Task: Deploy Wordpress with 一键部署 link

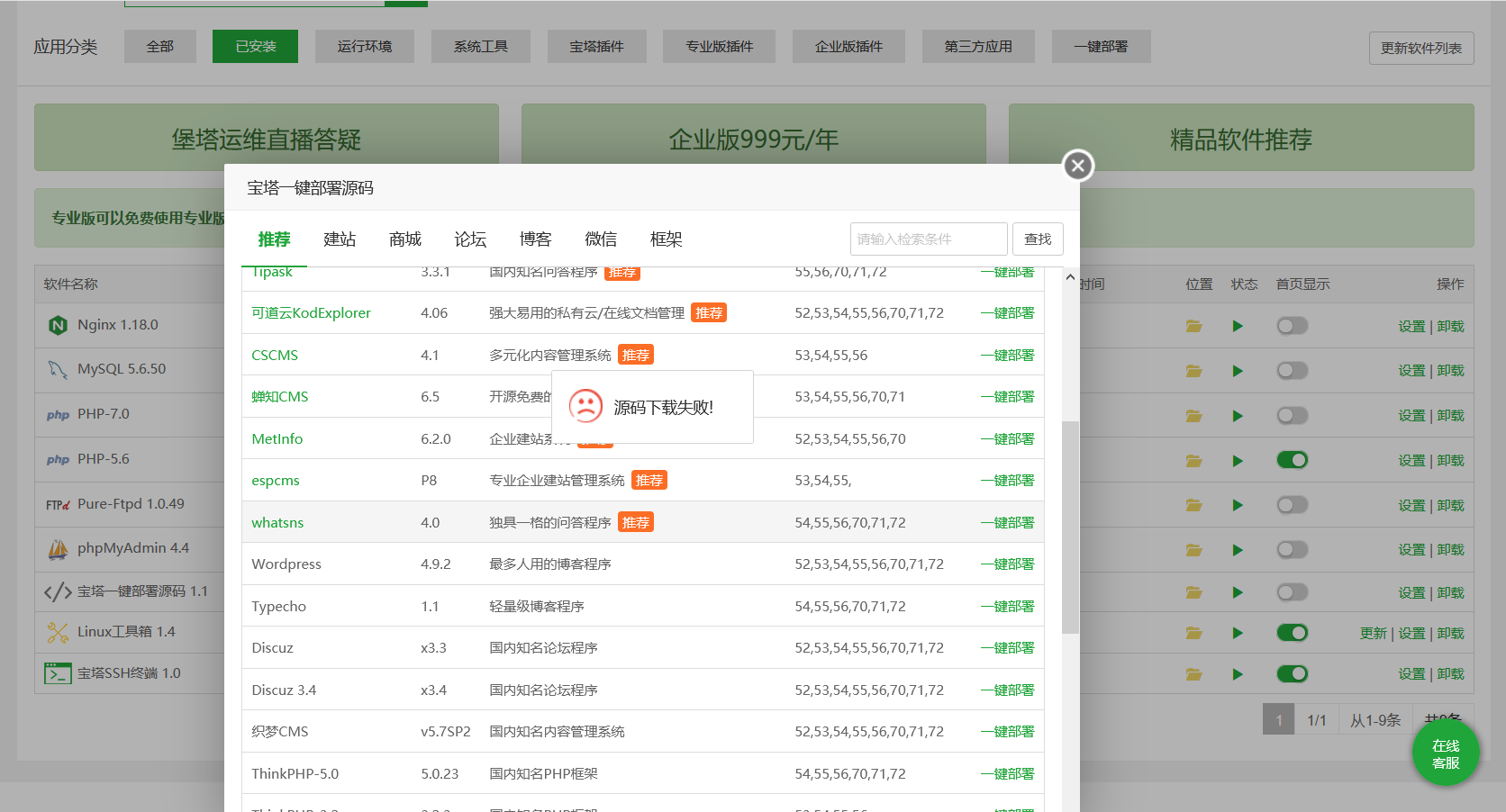Action: click(x=1007, y=564)
